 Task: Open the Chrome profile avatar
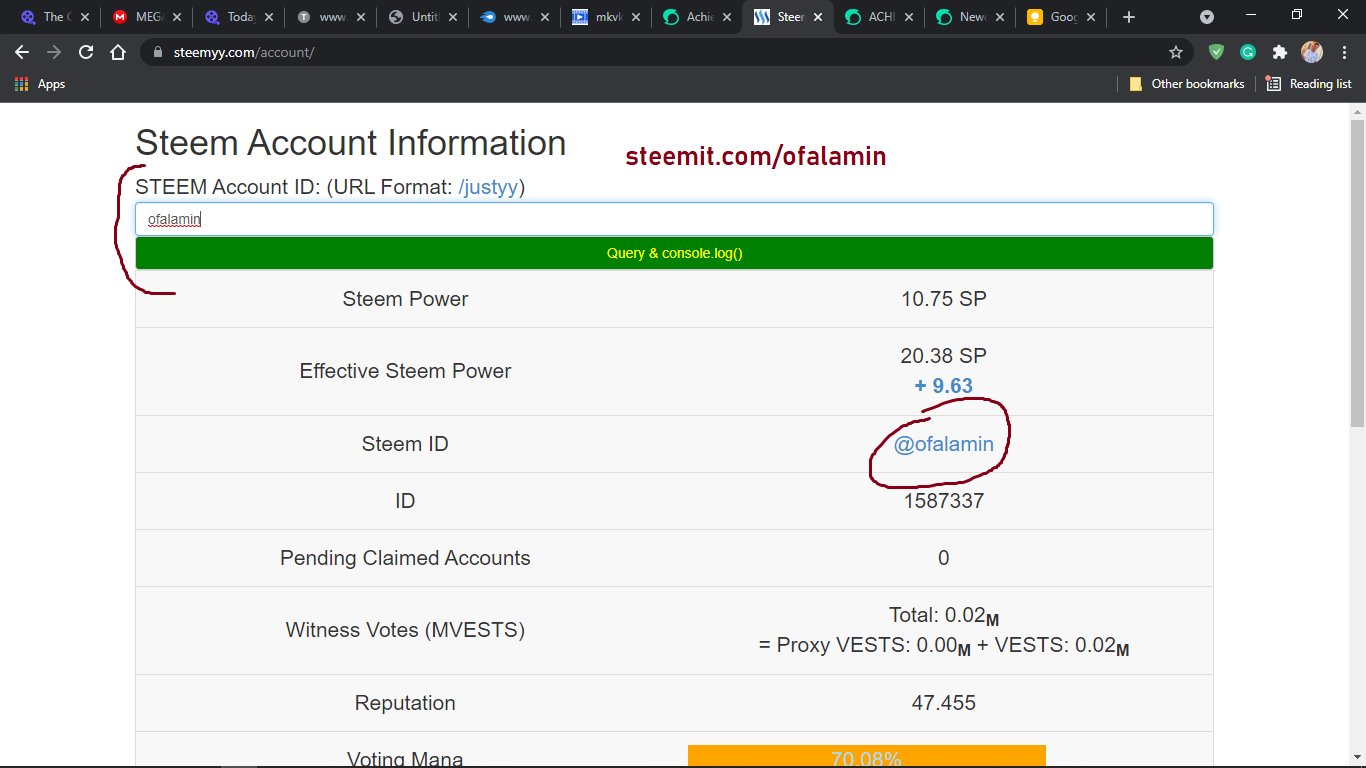[1312, 52]
